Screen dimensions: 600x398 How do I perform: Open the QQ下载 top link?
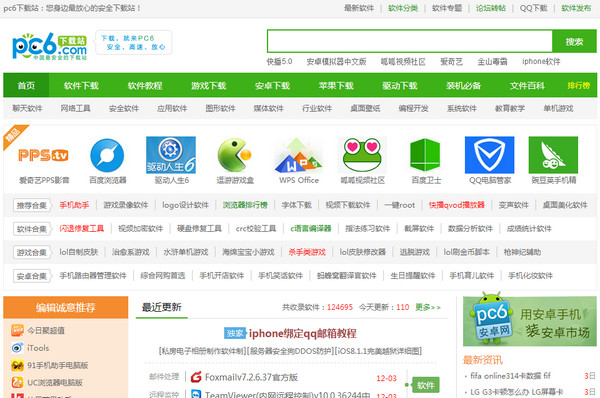click(533, 8)
